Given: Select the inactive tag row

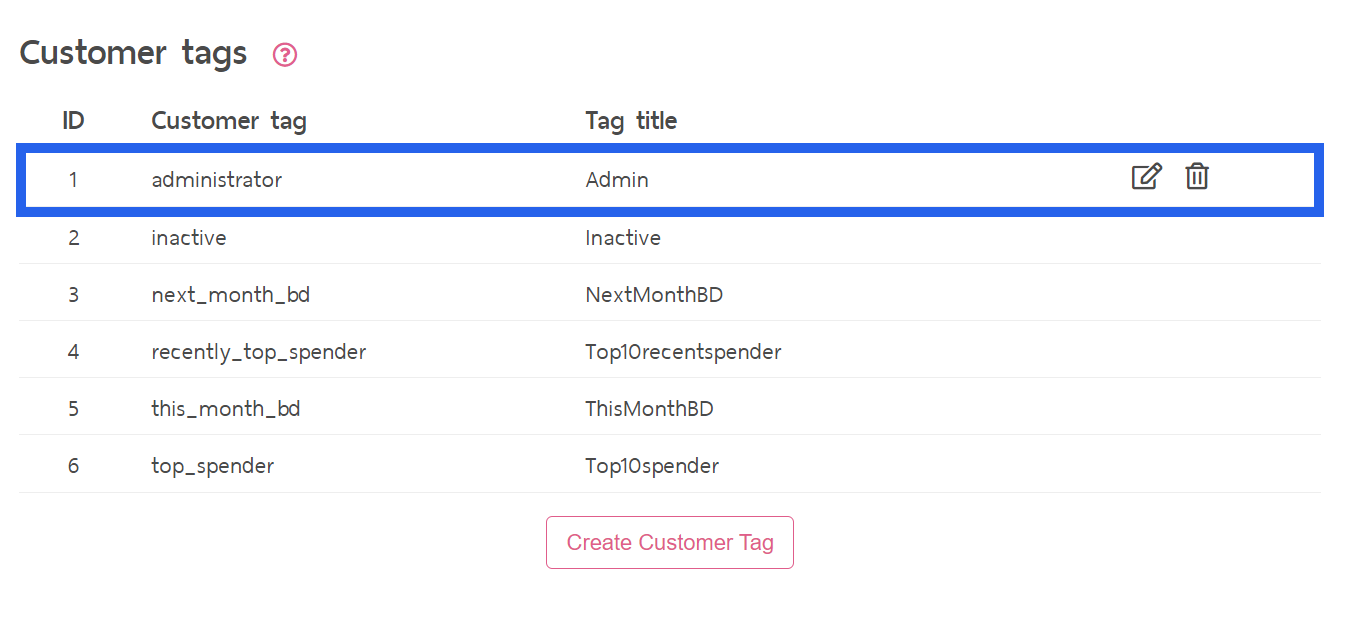Looking at the screenshot, I should coord(670,238).
